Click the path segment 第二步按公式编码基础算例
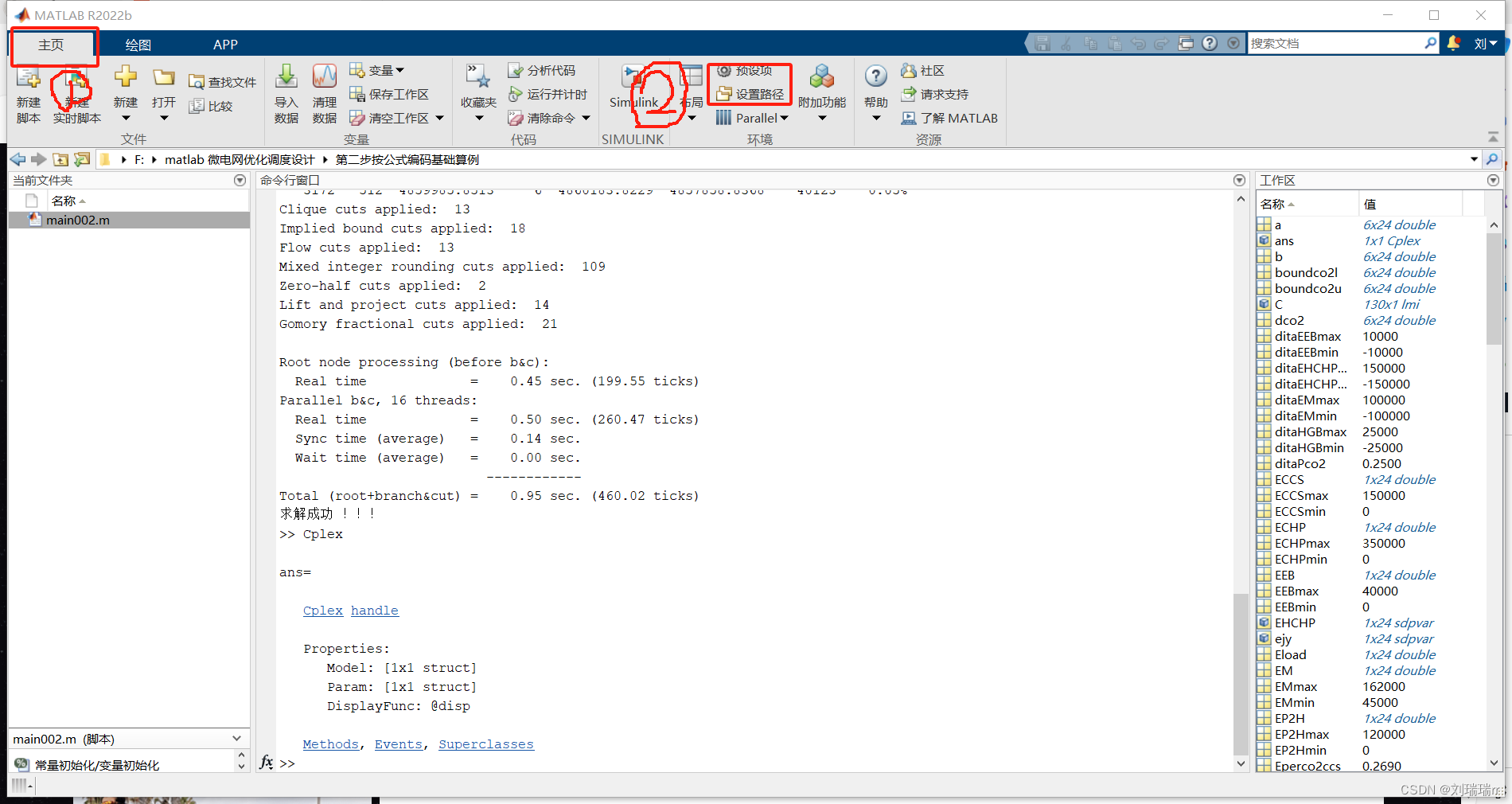This screenshot has height=804, width=1512. (407, 159)
